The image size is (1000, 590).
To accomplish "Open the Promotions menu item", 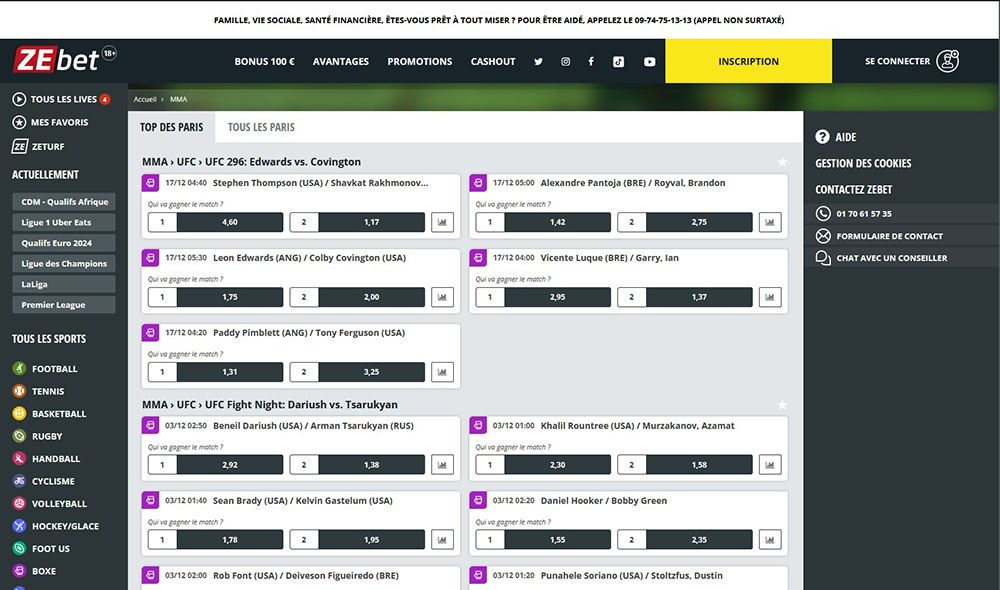I will [x=419, y=62].
